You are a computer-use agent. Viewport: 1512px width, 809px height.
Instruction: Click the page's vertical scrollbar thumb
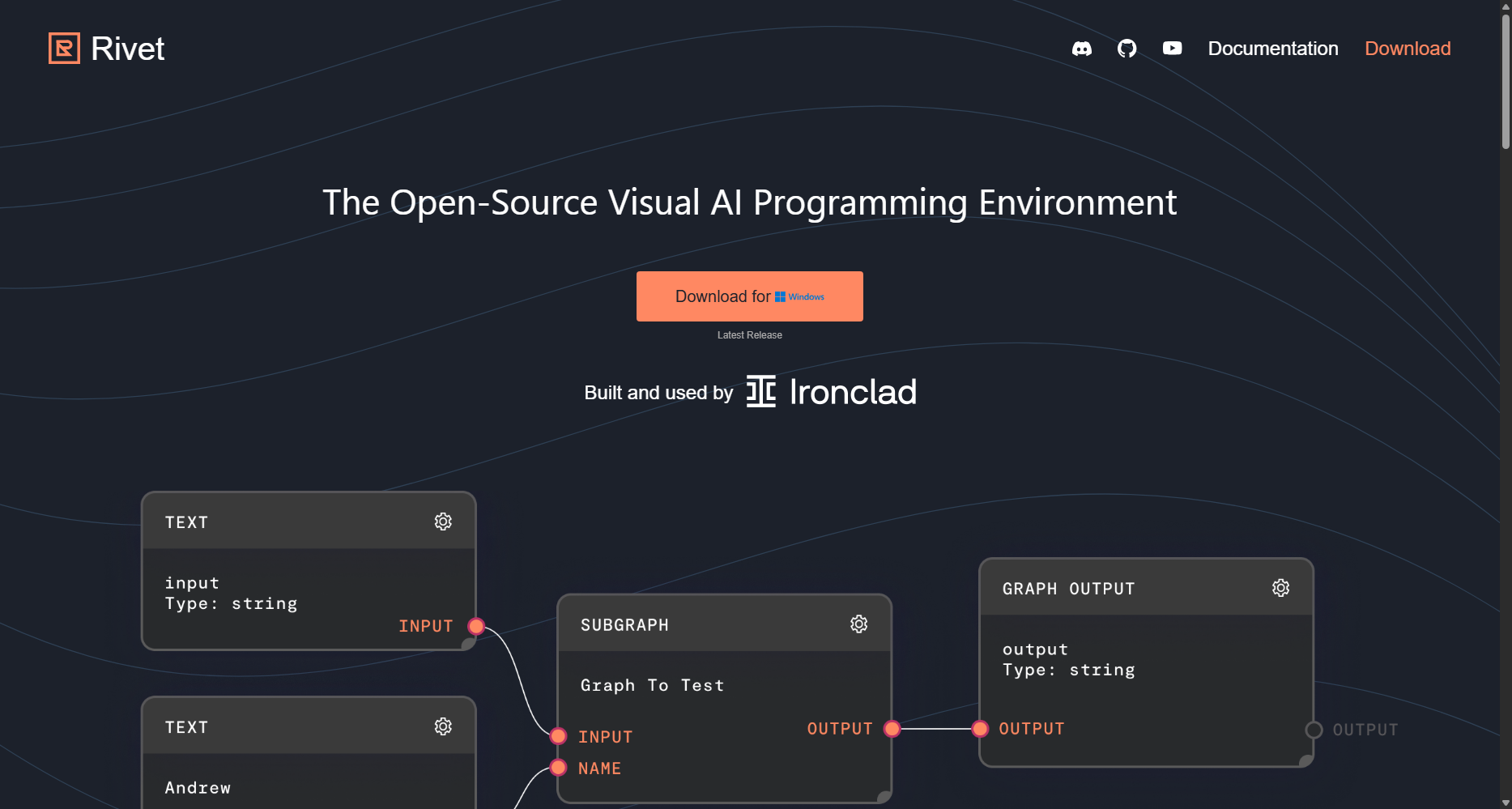click(1506, 81)
